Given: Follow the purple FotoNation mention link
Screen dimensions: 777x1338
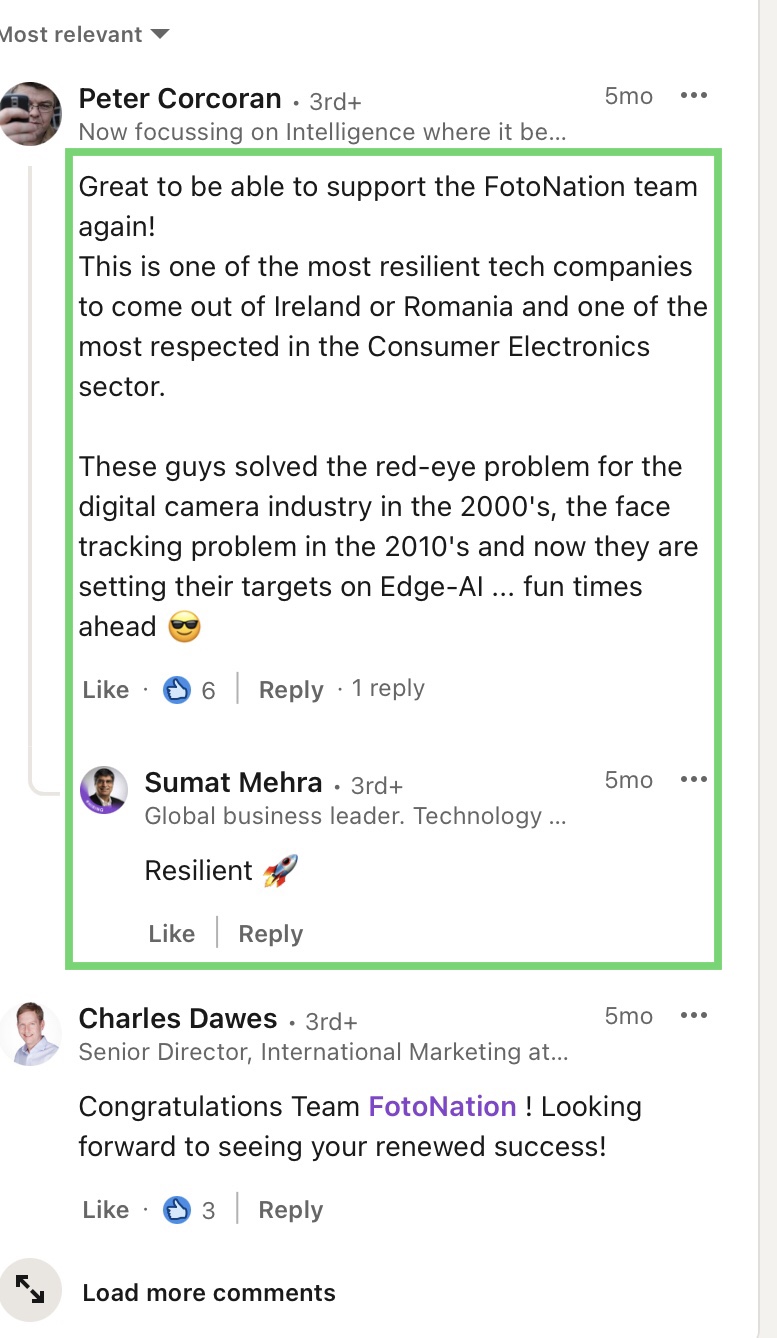Looking at the screenshot, I should point(442,1107).
